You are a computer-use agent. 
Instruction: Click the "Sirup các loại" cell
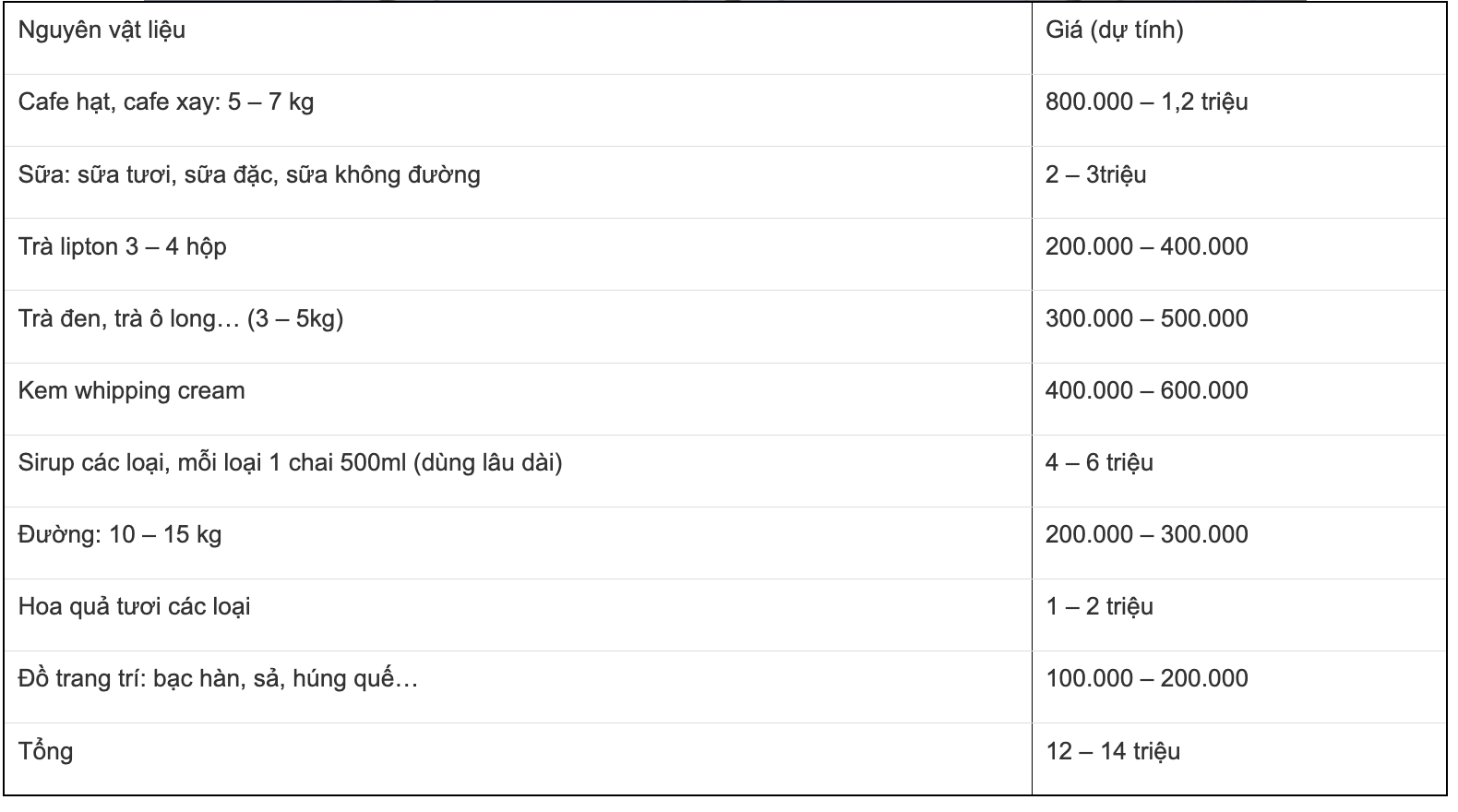coord(290,462)
